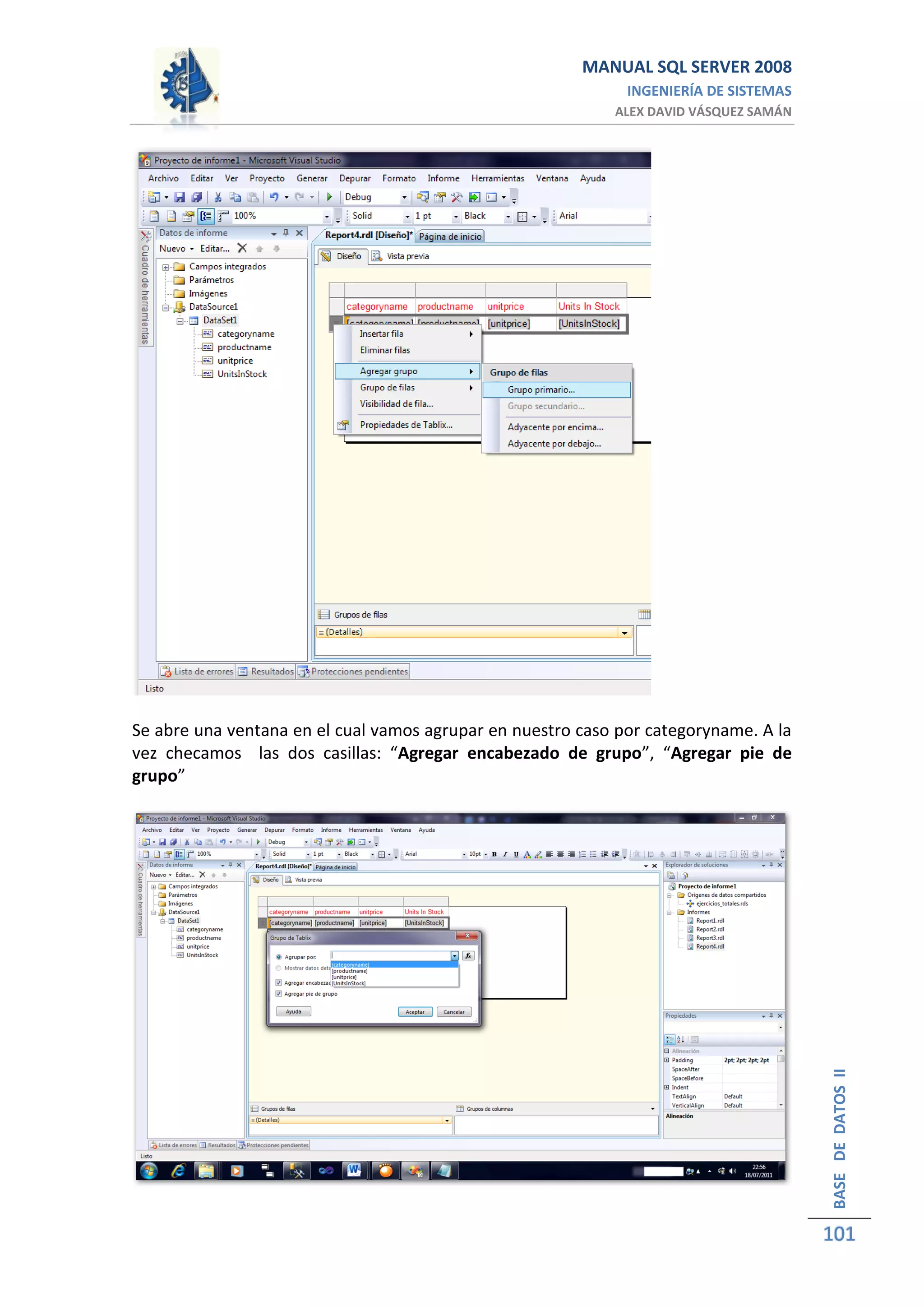Choose Grupo primario... in submenu

click(556, 389)
